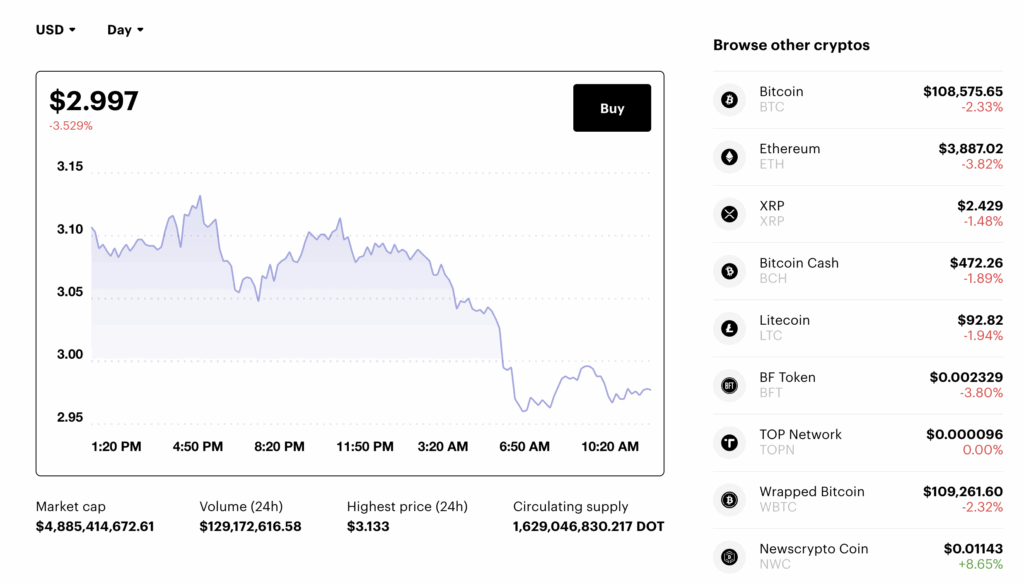Click the Bitcoin Cash icon

(x=729, y=271)
